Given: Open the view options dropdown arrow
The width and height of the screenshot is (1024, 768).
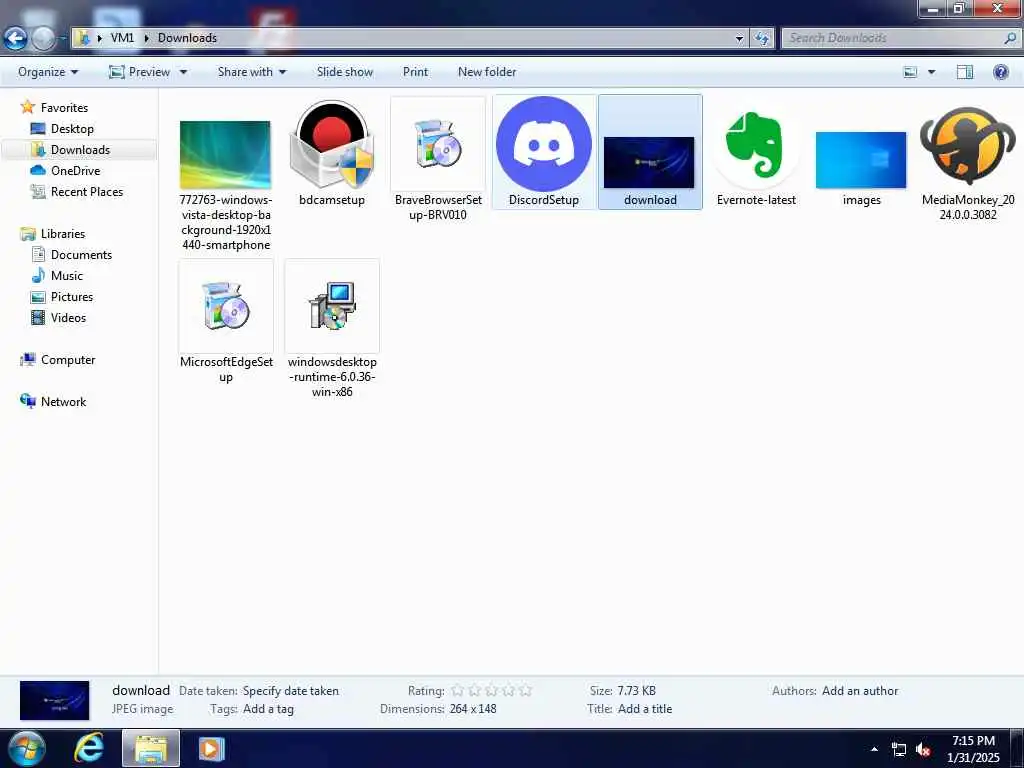Looking at the screenshot, I should click(x=932, y=72).
